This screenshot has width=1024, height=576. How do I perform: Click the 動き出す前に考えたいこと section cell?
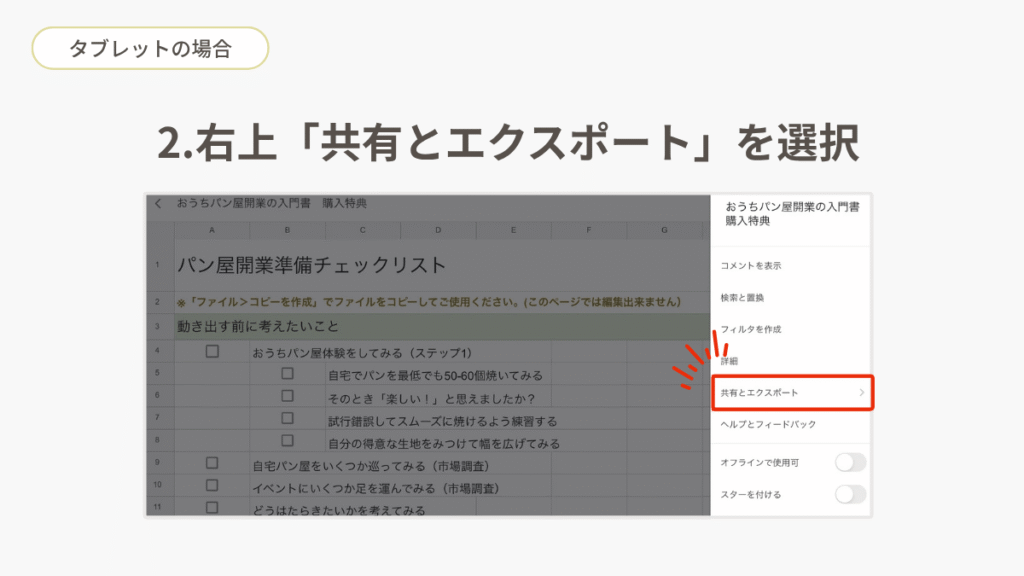click(x=442, y=327)
